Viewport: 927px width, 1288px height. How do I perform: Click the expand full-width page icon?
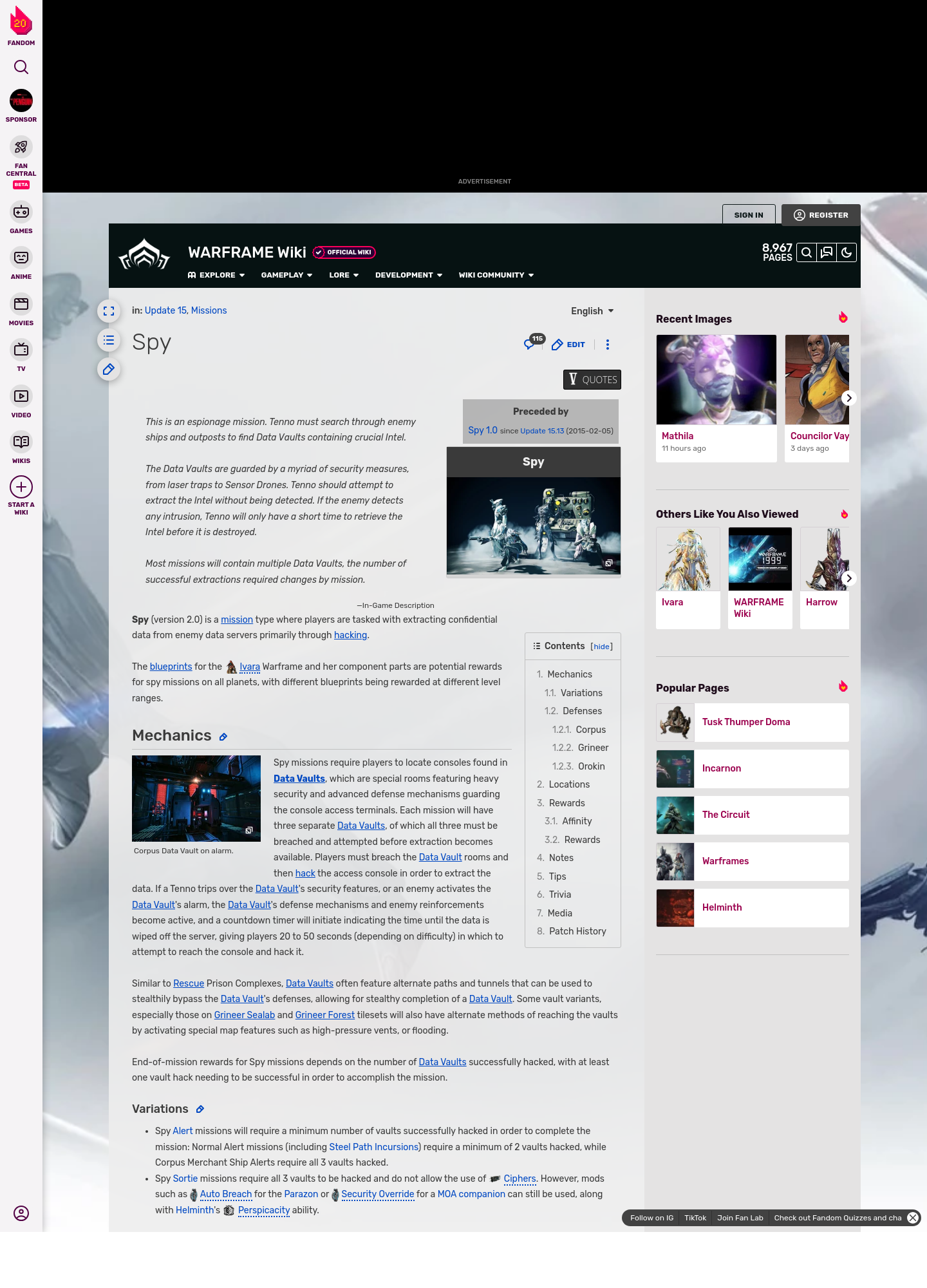[x=109, y=311]
